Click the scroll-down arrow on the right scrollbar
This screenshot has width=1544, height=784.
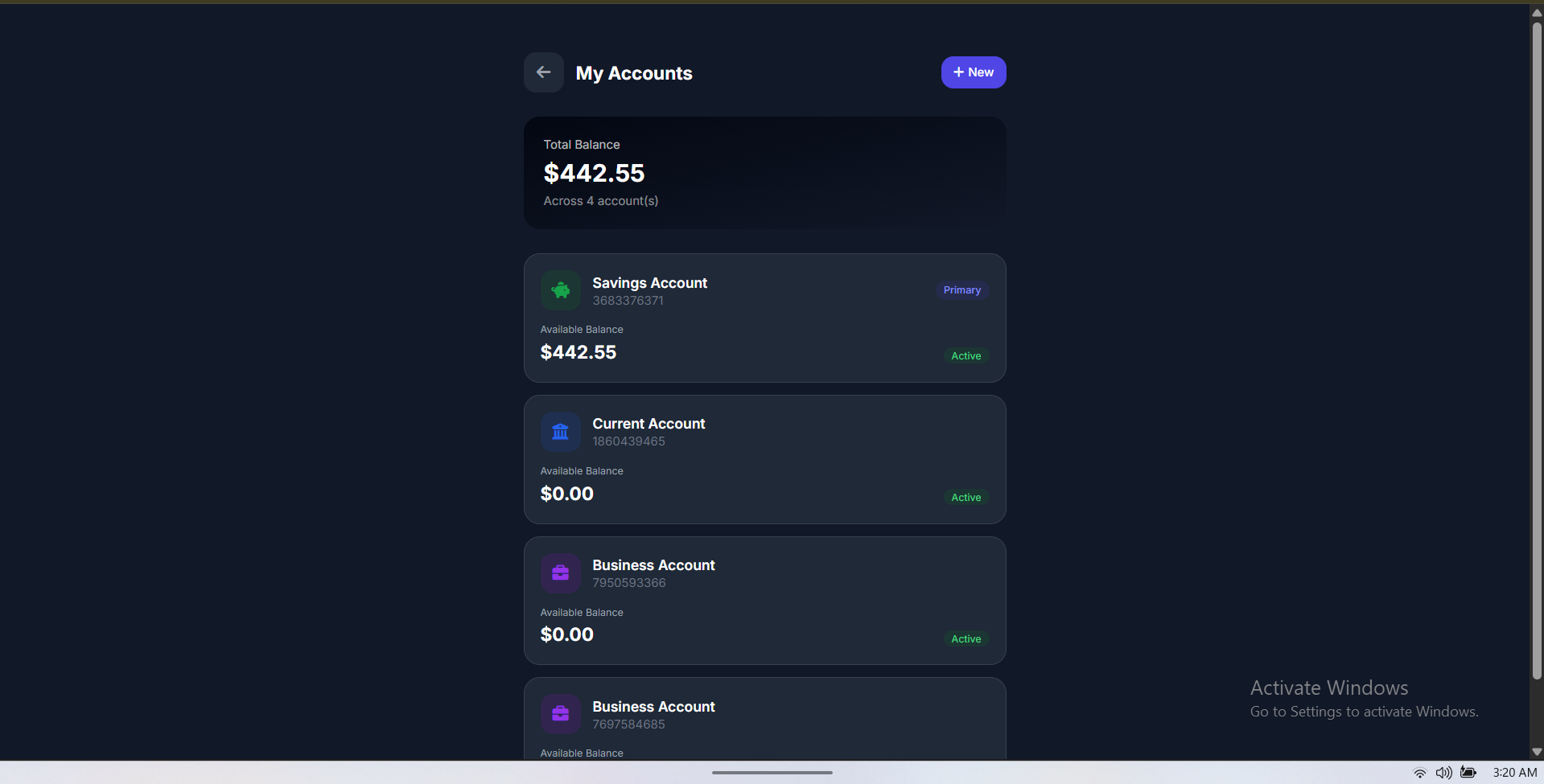[1535, 751]
